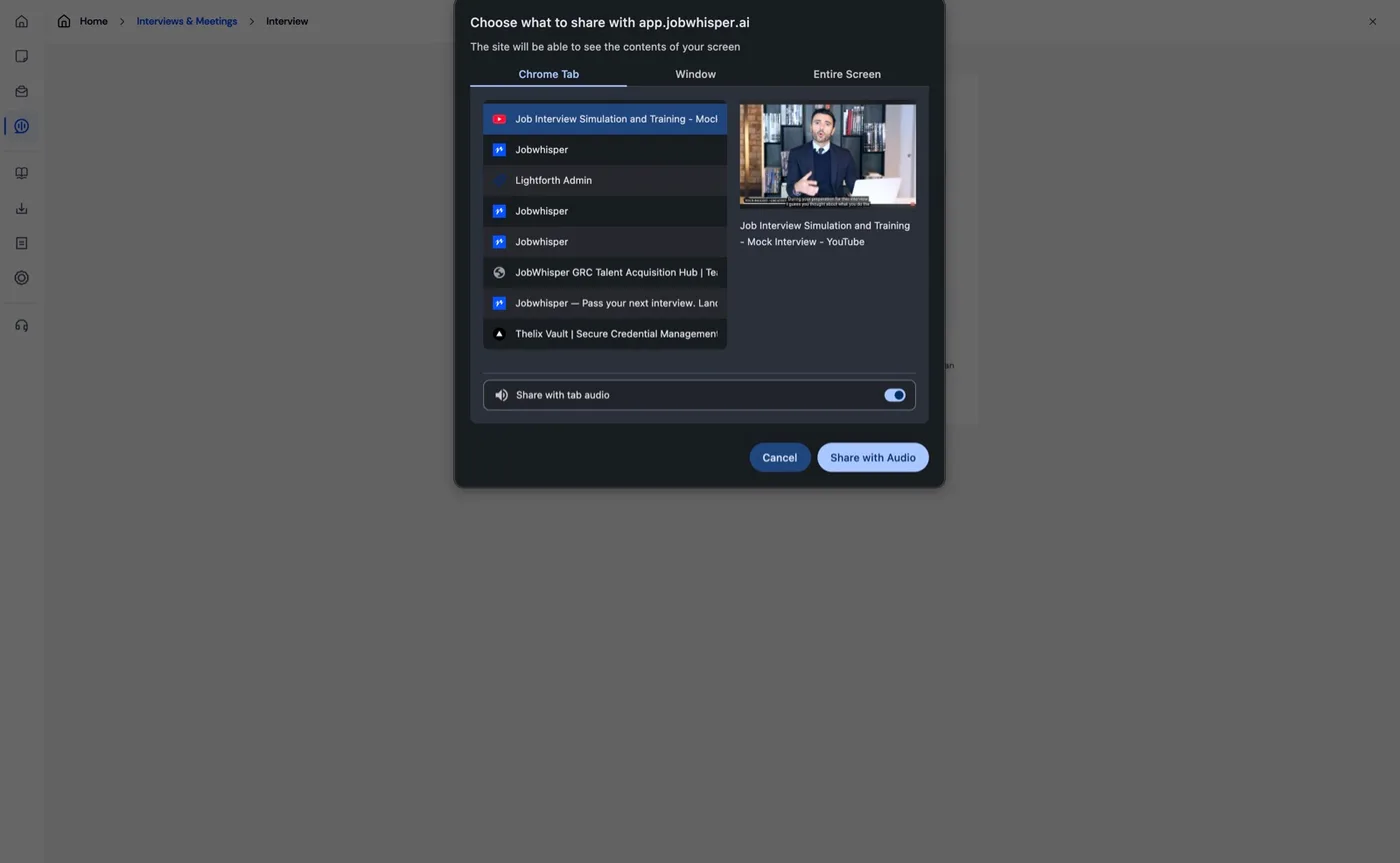Select the Chrome Tab option
Screen dimensions: 1400x863
pos(548,74)
